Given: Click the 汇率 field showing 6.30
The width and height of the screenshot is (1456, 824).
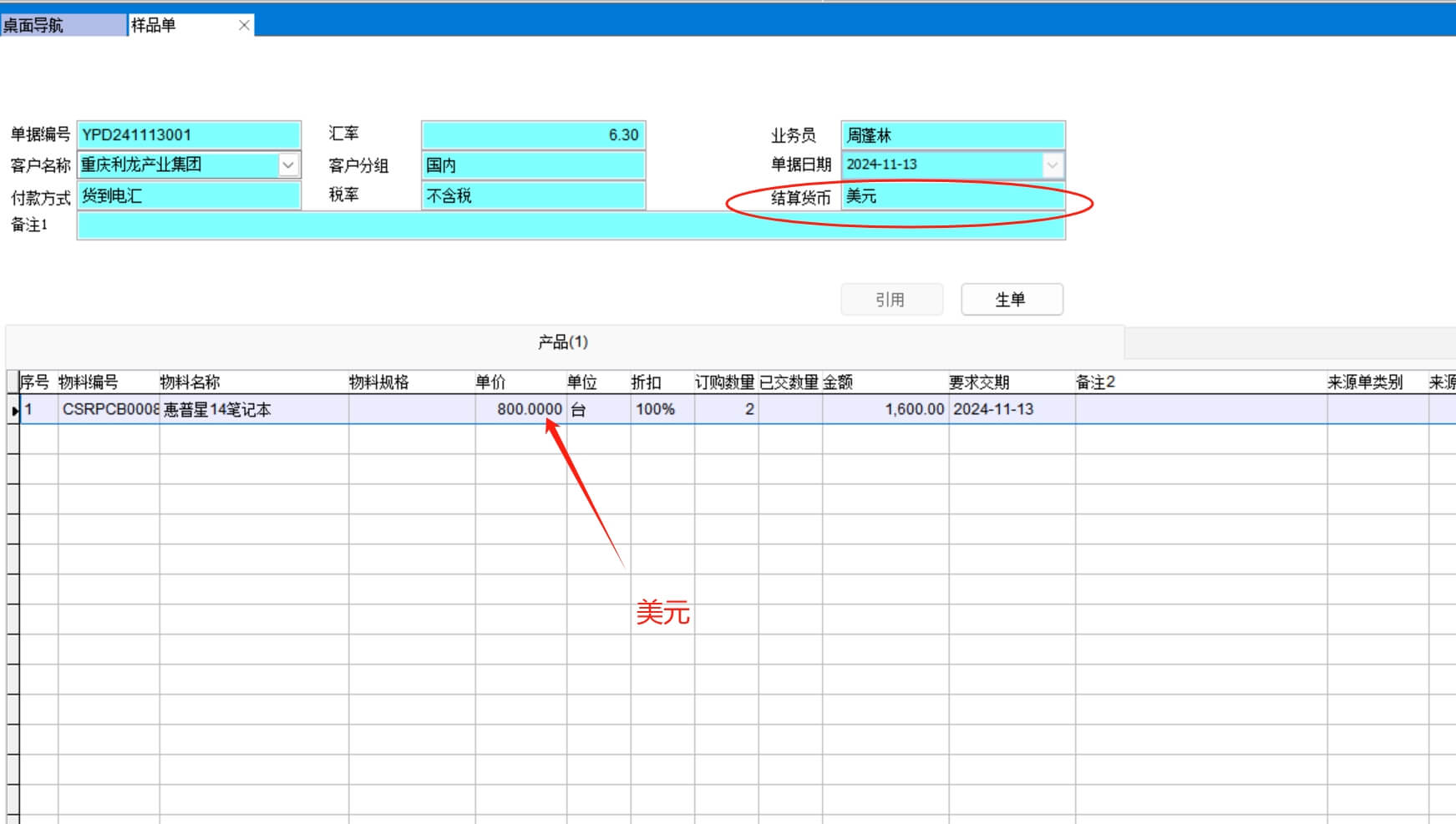Looking at the screenshot, I should 533,135.
